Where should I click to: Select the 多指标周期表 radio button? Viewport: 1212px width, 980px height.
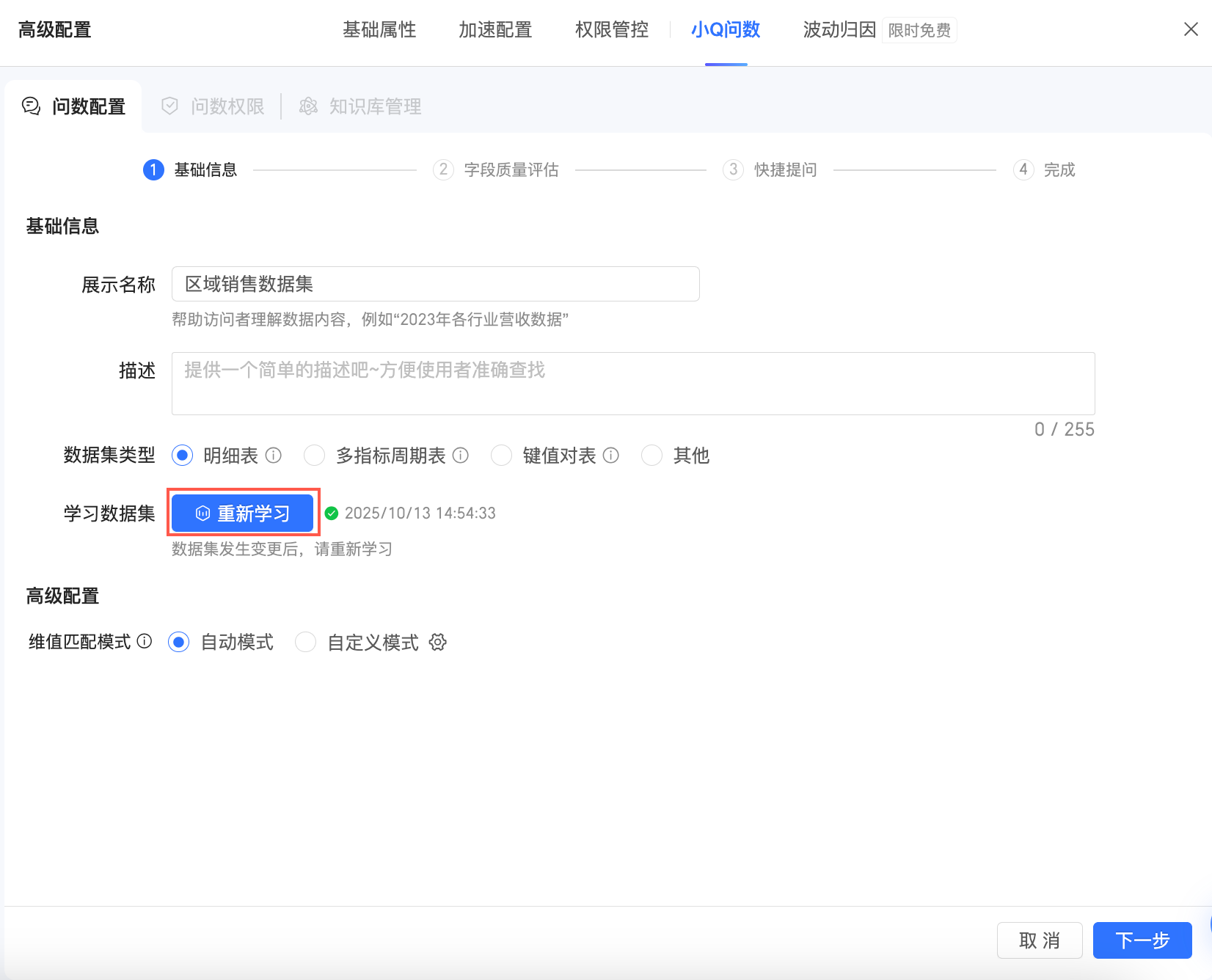pos(315,456)
